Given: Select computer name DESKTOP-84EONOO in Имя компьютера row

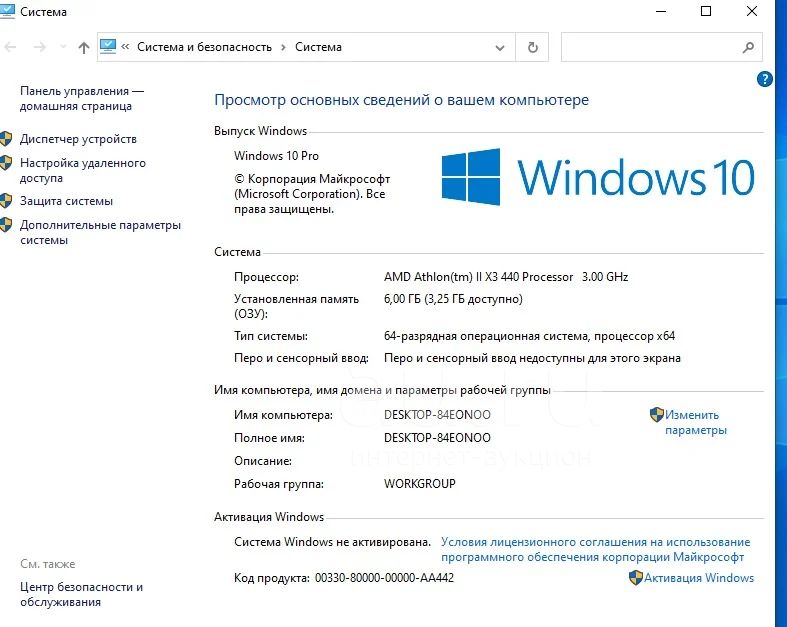Looking at the screenshot, I should click(437, 415).
